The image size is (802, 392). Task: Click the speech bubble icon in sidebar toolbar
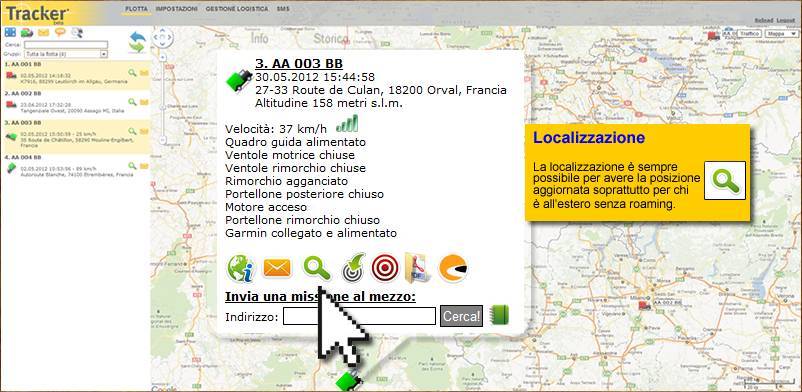click(60, 32)
